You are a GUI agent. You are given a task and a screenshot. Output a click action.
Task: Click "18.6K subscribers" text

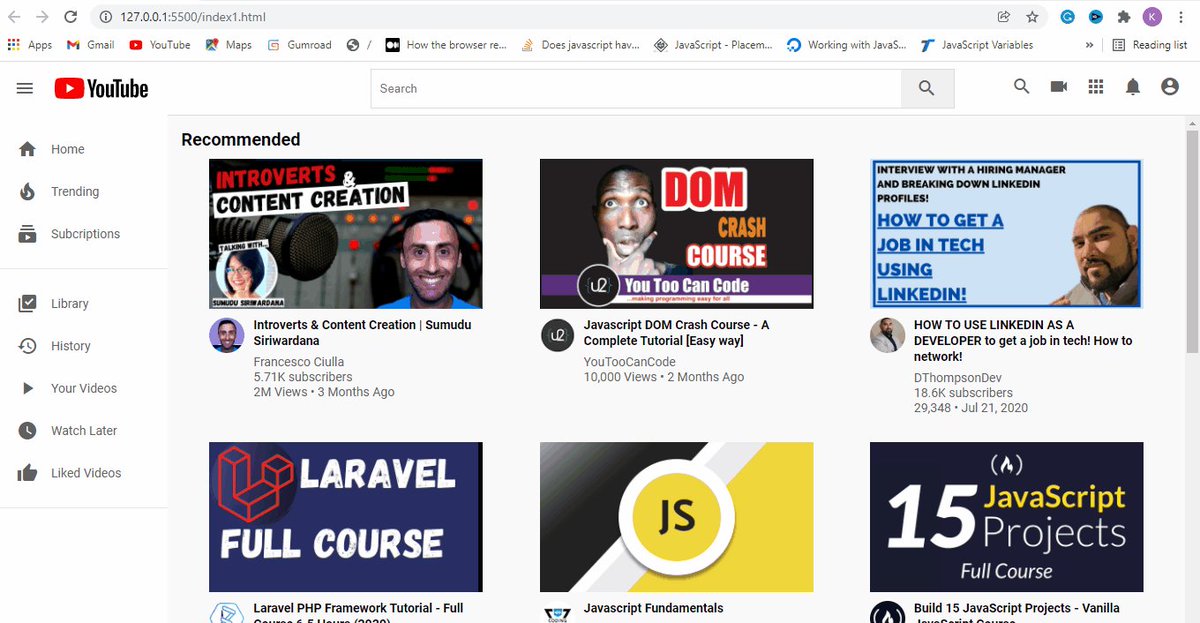963,393
